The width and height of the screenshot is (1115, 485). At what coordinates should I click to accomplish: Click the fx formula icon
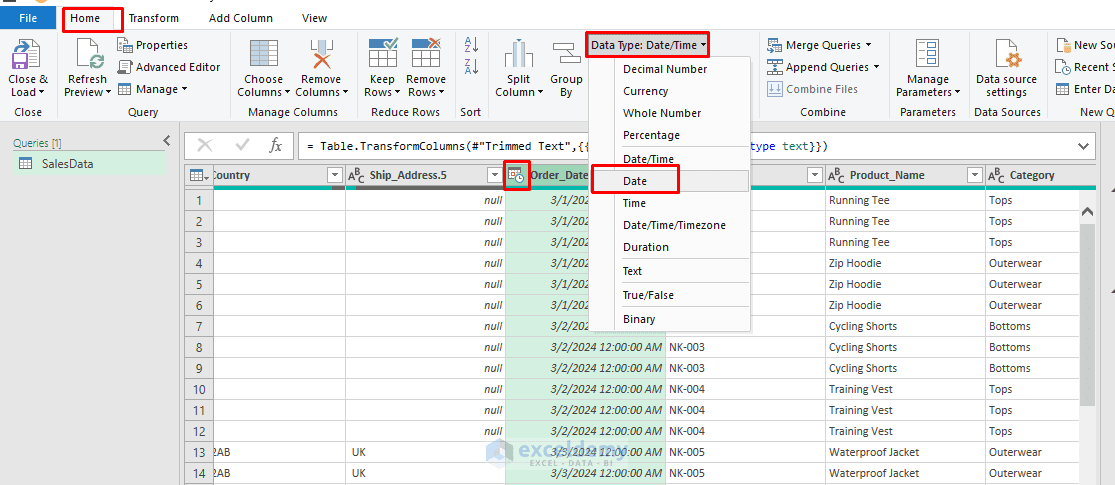coord(276,146)
